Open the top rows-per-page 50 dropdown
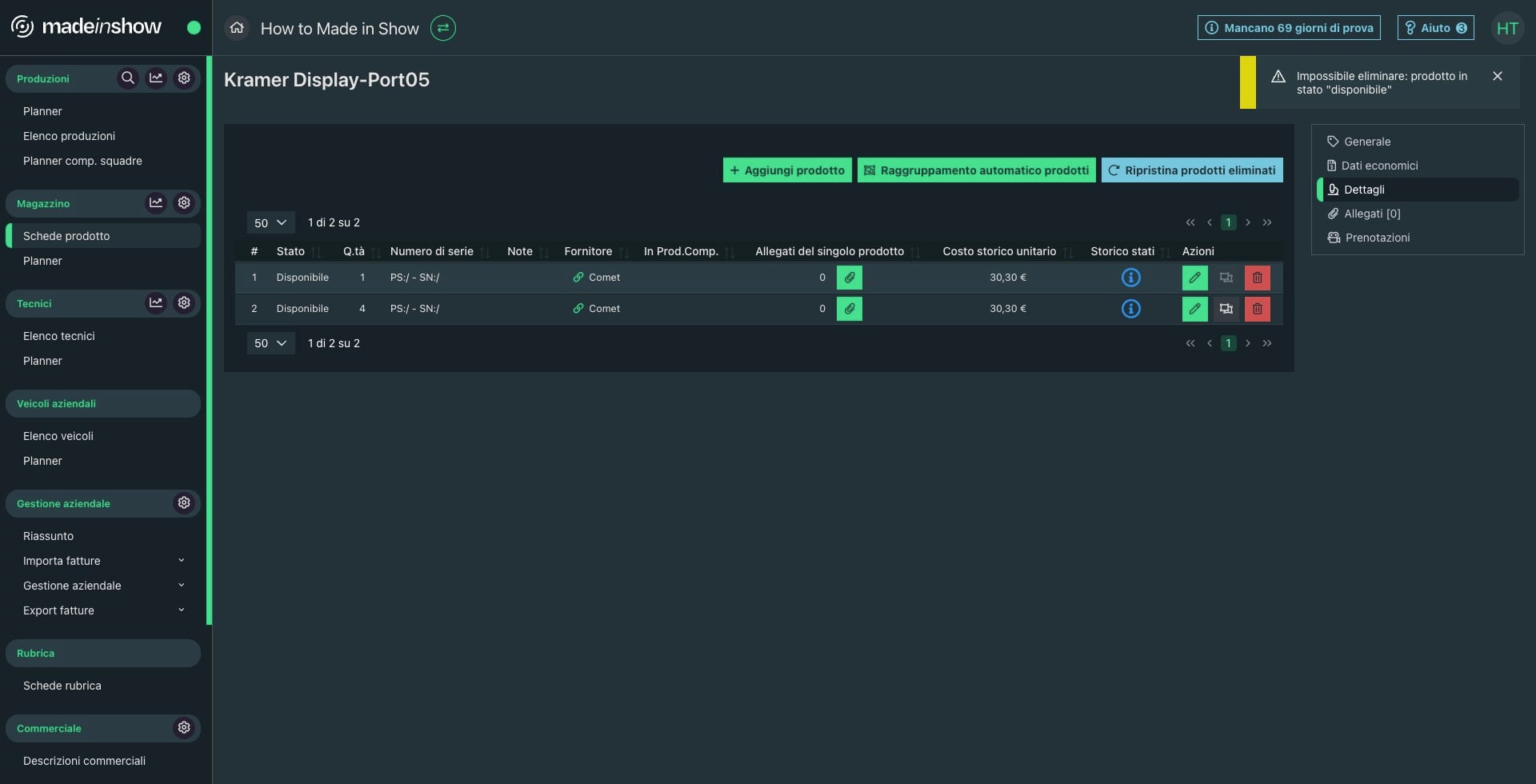Image resolution: width=1536 pixels, height=784 pixels. pos(270,222)
